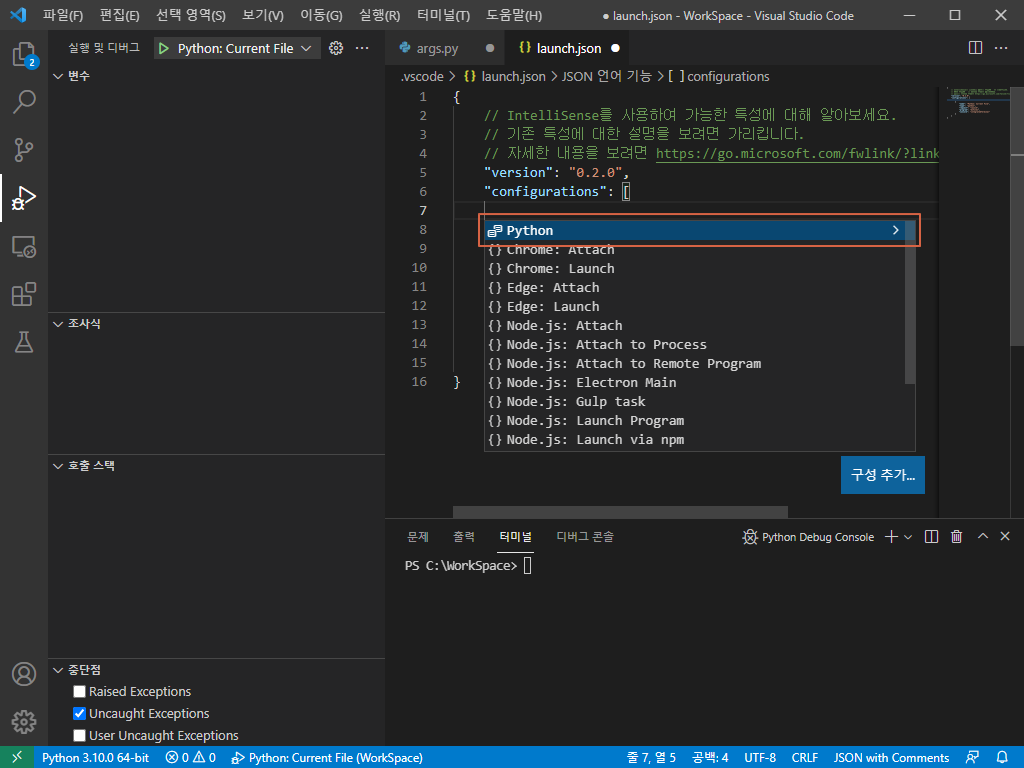Click the suggestion list vertical scrollbar
1024x768 pixels.
[910, 302]
